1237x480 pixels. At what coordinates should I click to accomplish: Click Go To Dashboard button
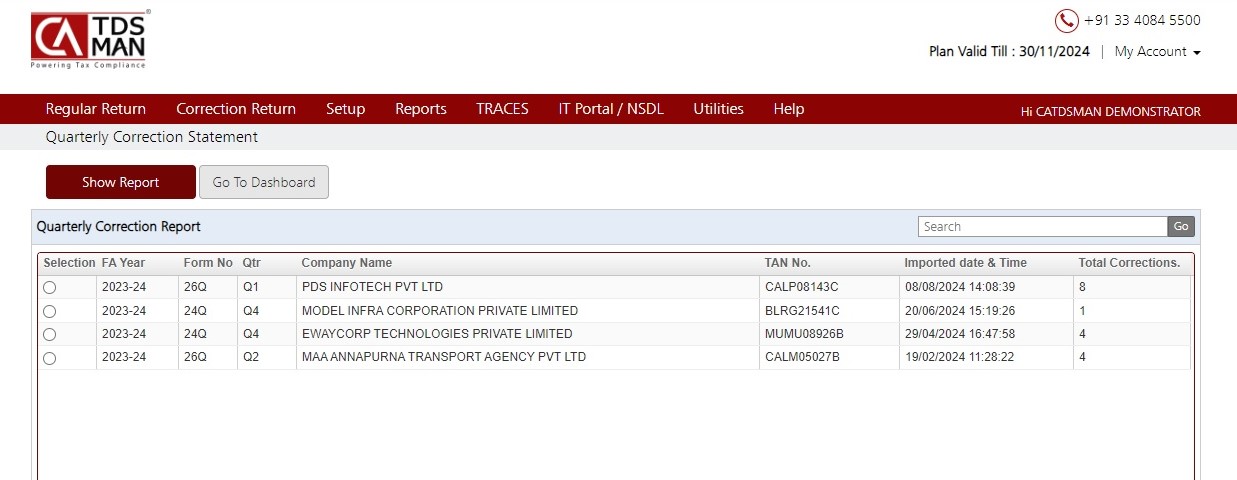pyautogui.click(x=264, y=182)
